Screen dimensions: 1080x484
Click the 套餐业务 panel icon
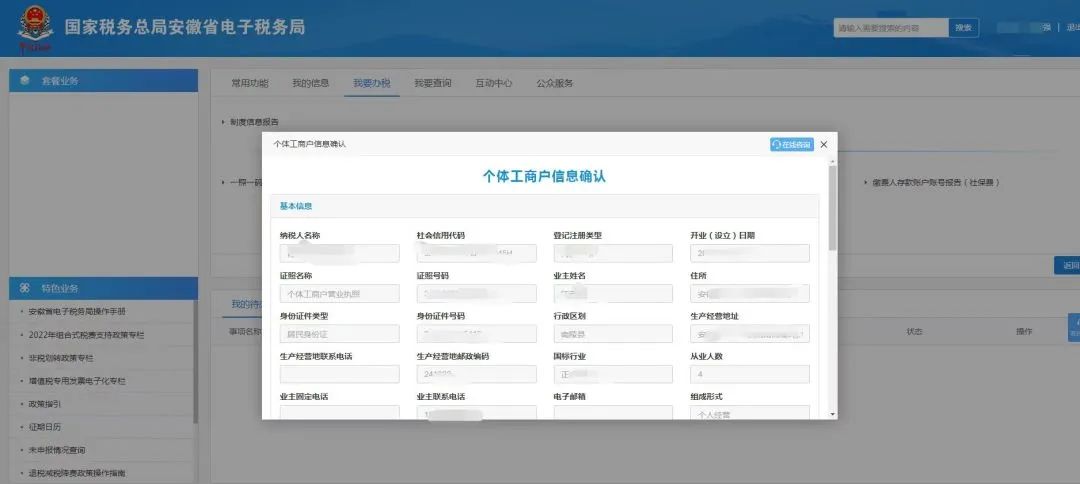coord(24,80)
